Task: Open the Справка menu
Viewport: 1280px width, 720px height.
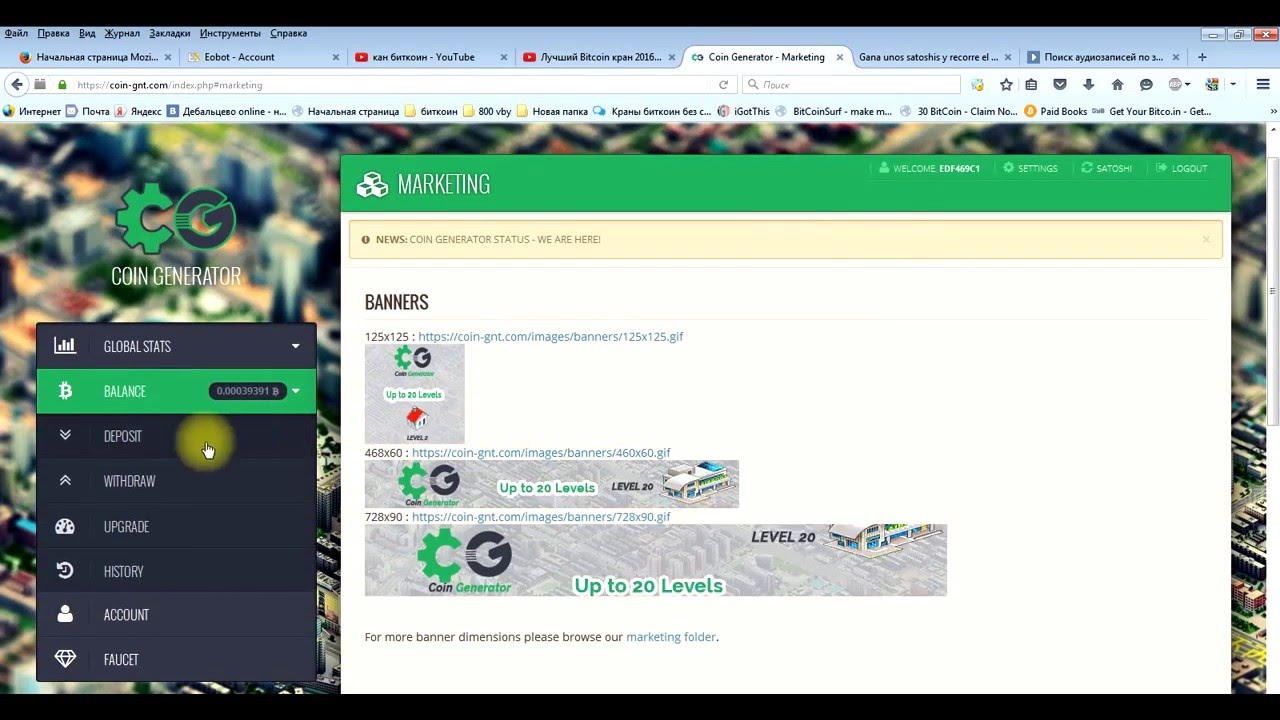Action: click(288, 33)
